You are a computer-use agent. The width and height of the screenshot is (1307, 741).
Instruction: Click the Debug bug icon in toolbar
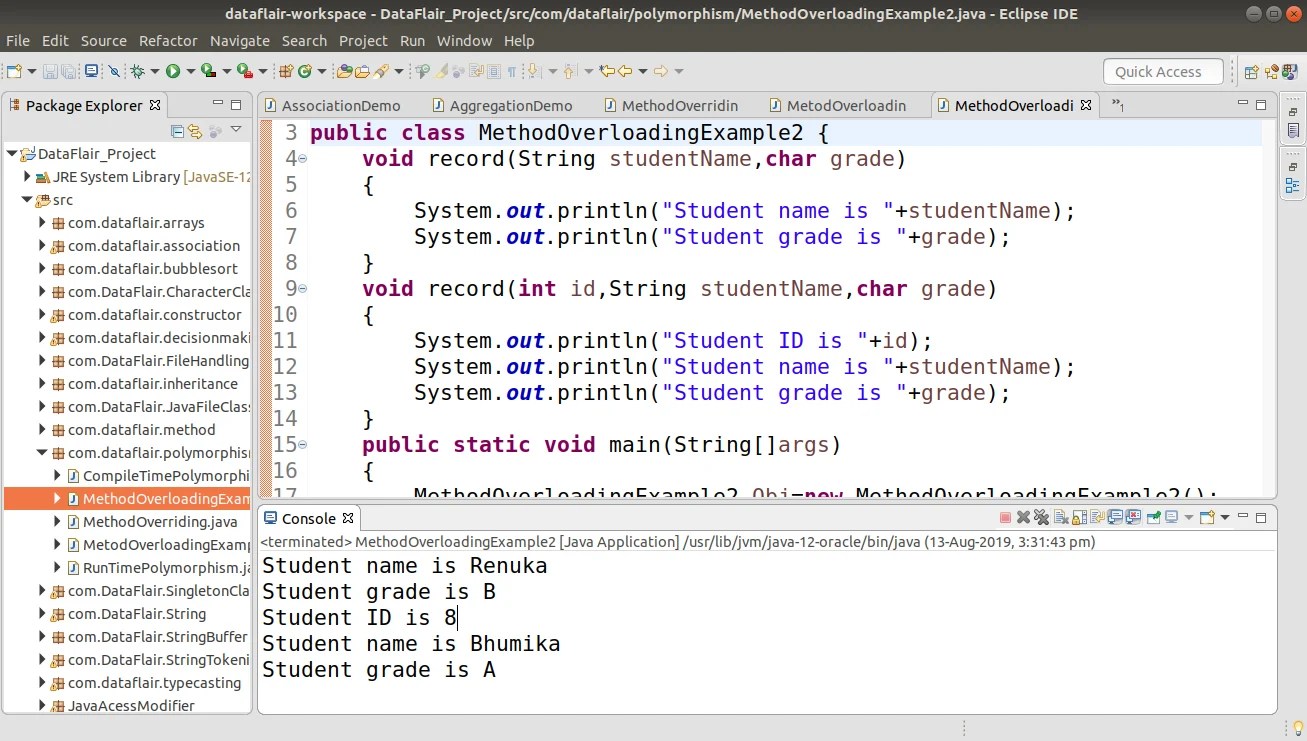point(138,71)
